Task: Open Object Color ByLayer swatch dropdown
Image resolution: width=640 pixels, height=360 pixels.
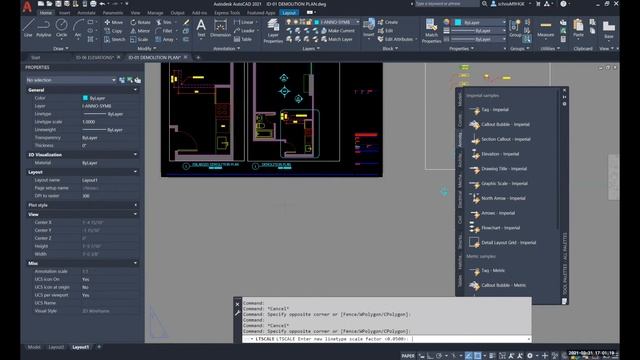Action: click(479, 22)
